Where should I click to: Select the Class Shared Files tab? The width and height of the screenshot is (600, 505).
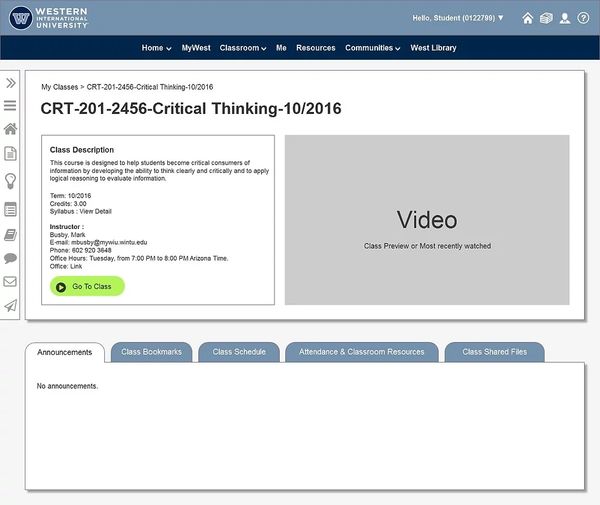coord(494,352)
